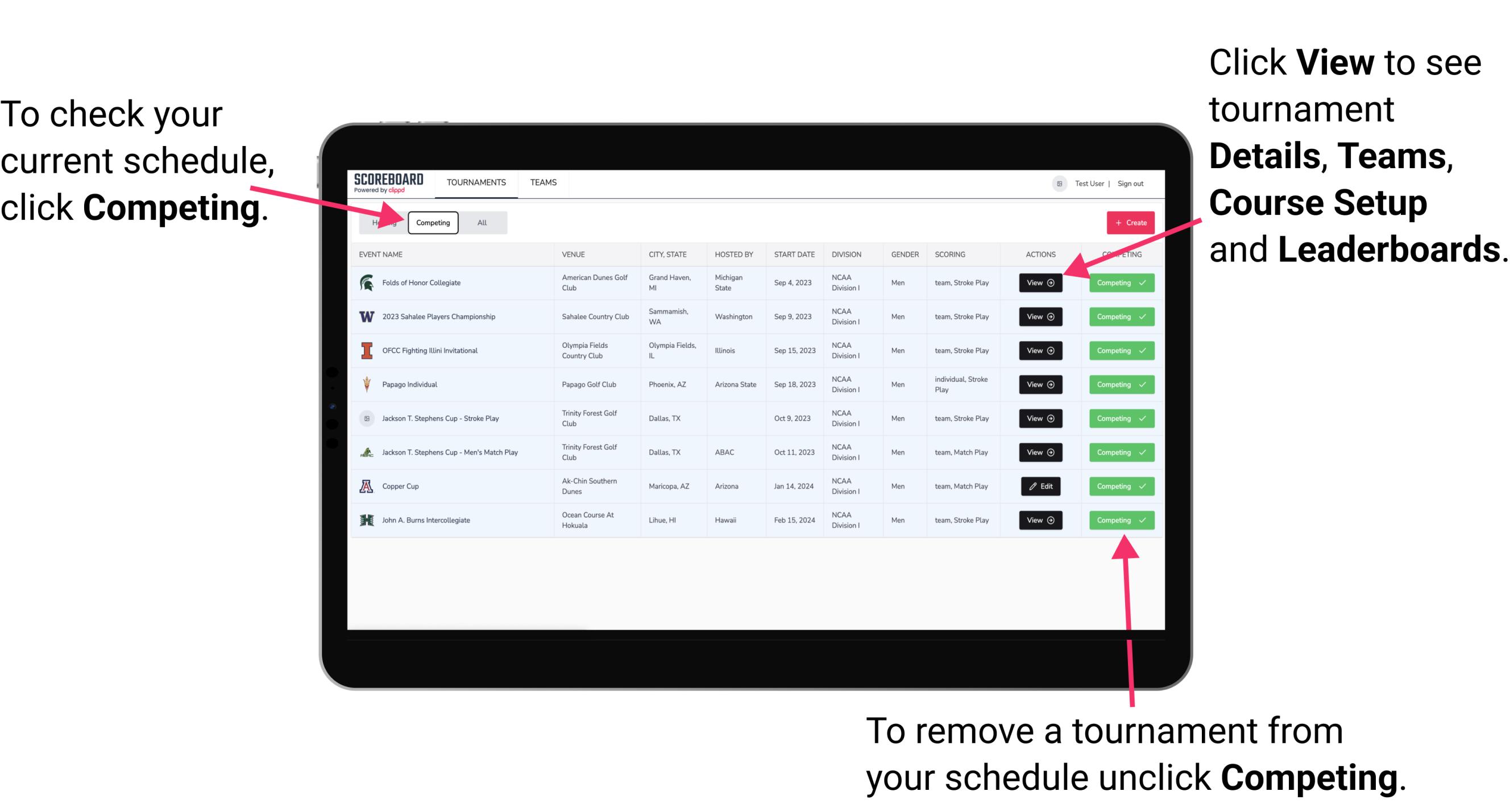Click the Home tab button
The width and height of the screenshot is (1510, 812).
(382, 222)
